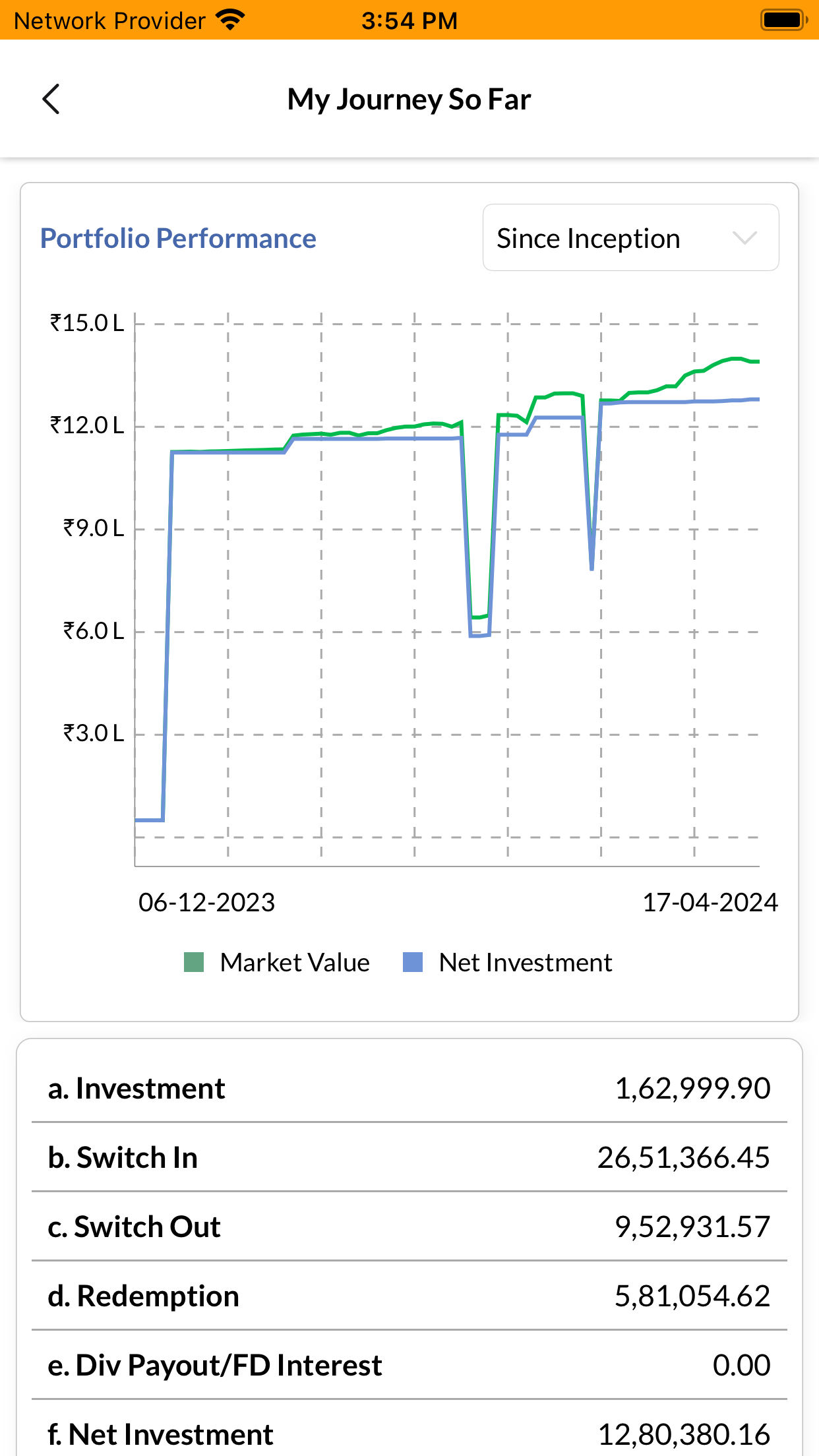This screenshot has height=1456, width=819.
Task: Tap the chart end date 17-04-2024
Action: point(710,902)
